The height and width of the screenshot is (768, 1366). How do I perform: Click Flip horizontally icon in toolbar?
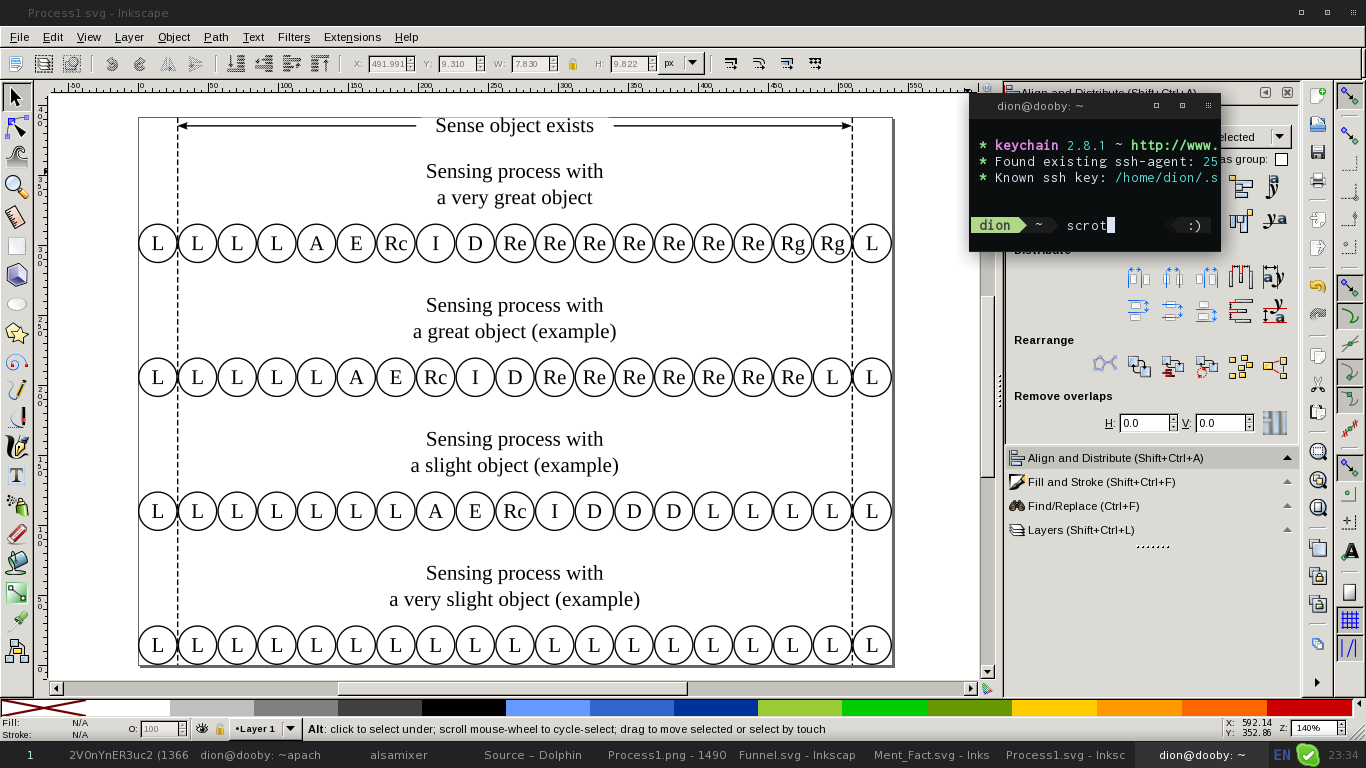(168, 63)
